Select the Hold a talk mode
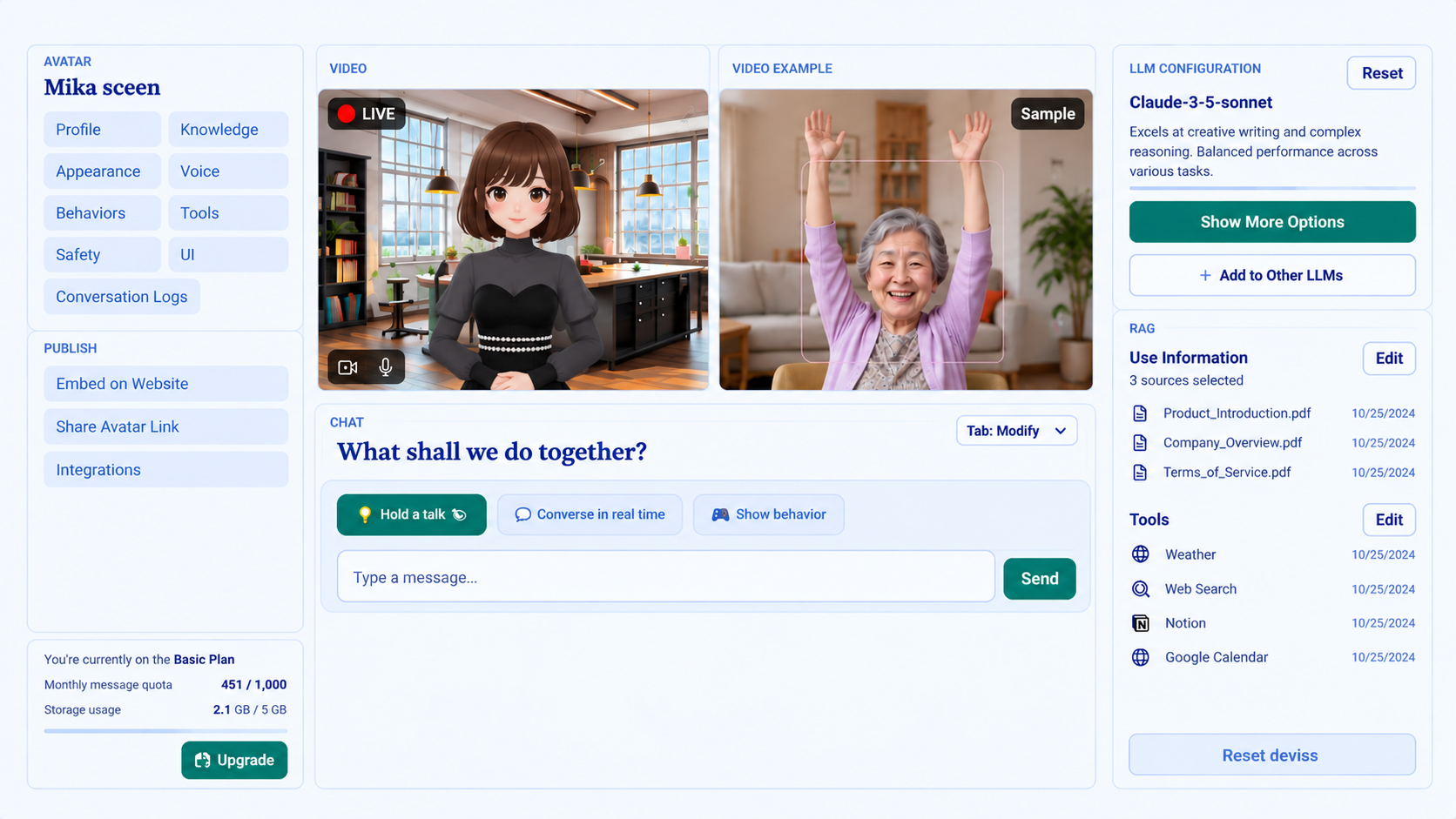This screenshot has height=819, width=1456. coord(412,514)
